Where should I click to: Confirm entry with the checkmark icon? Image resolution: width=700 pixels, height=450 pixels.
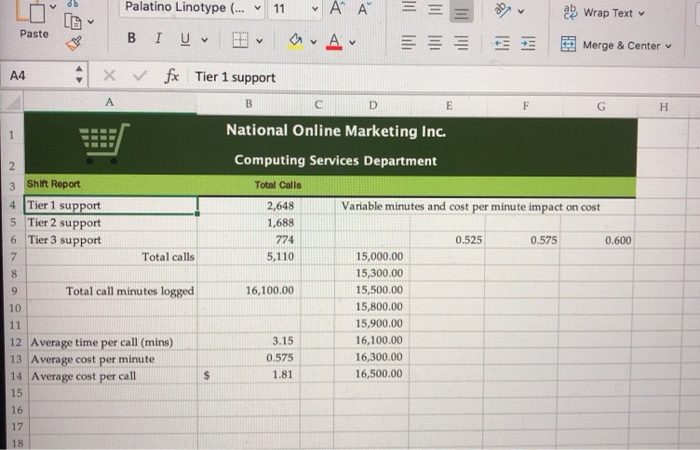pyautogui.click(x=140, y=75)
